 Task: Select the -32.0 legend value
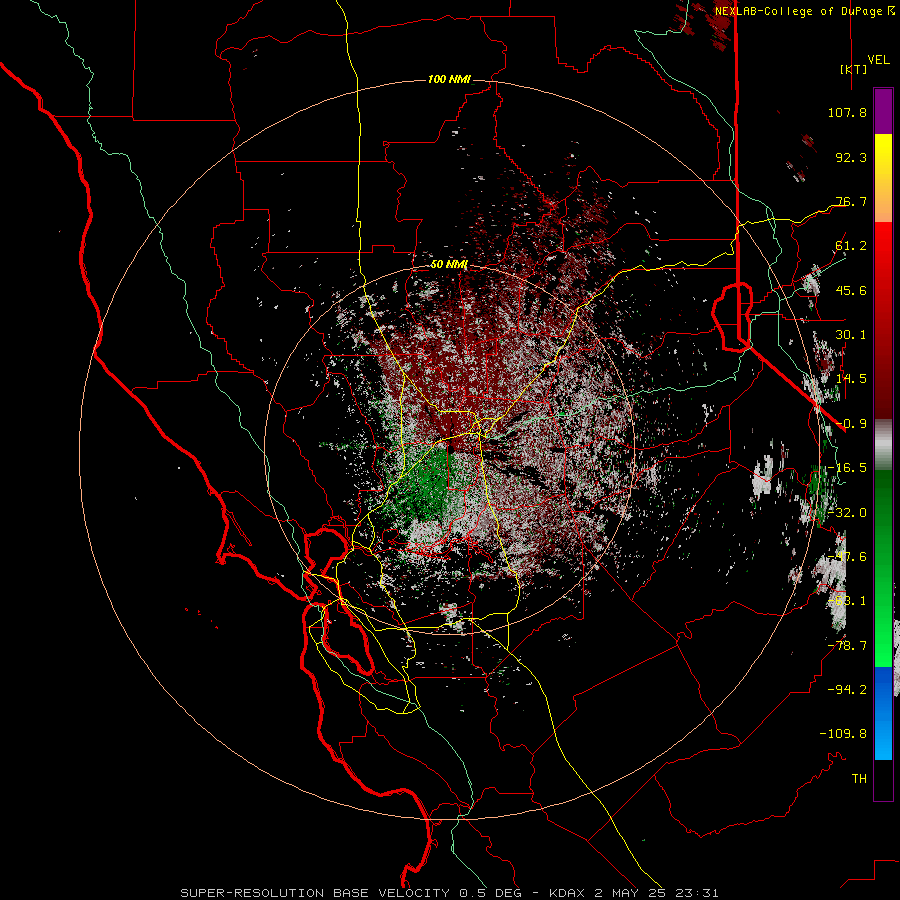point(847,513)
